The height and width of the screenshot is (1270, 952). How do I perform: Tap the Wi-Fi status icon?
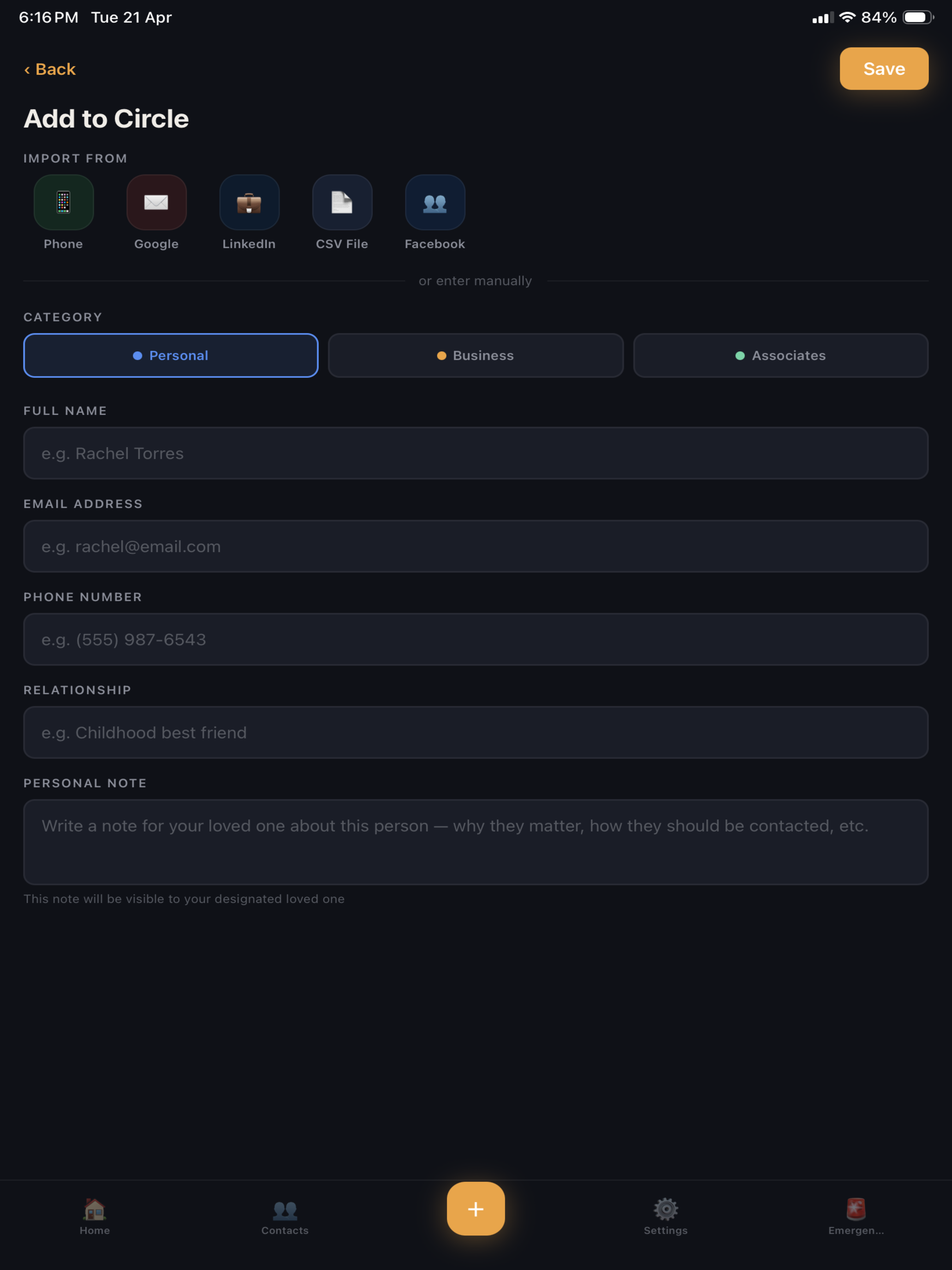coord(847,18)
